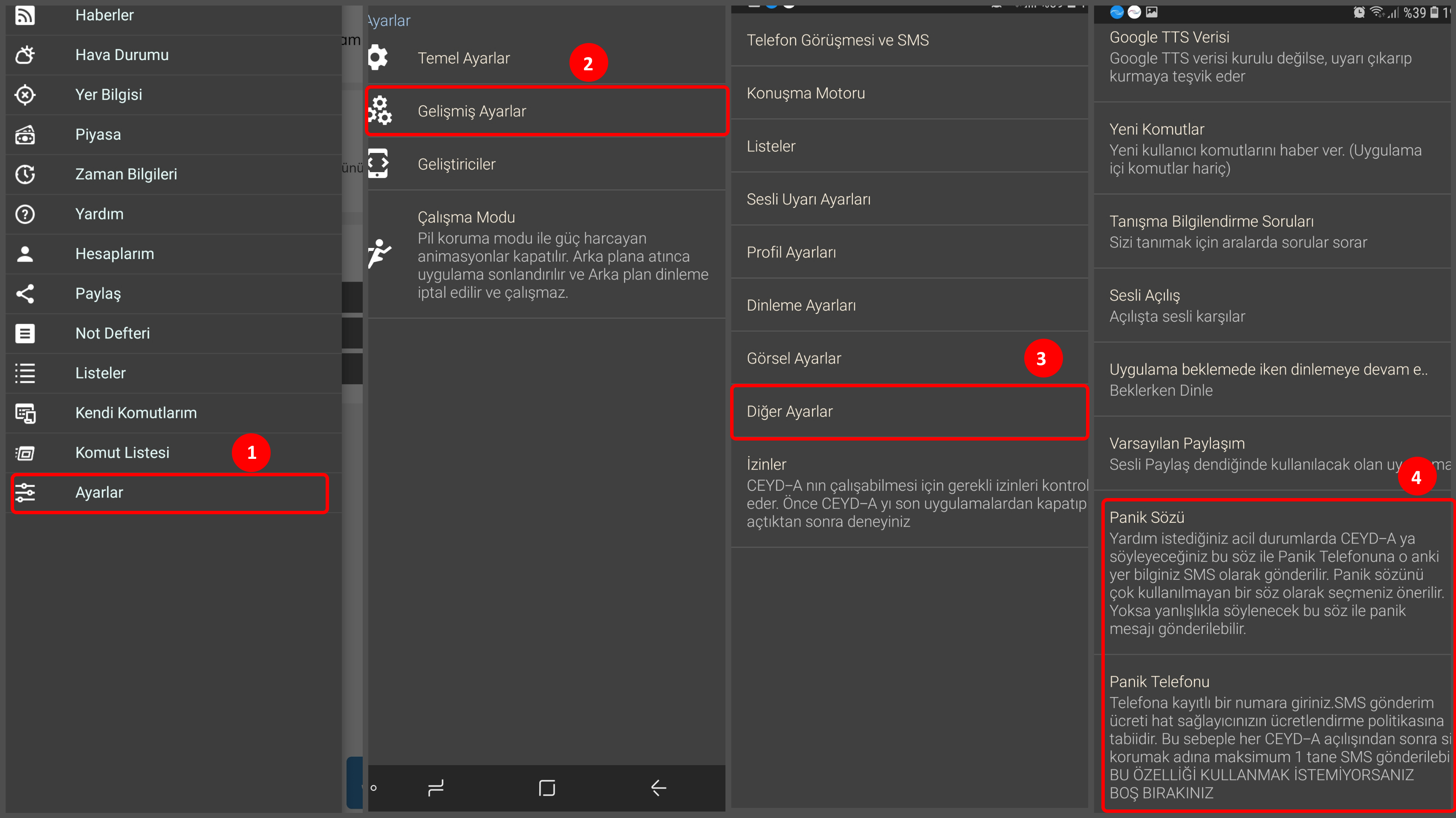The image size is (1456, 818).
Task: Open Profil Ayarları
Action: (x=910, y=253)
